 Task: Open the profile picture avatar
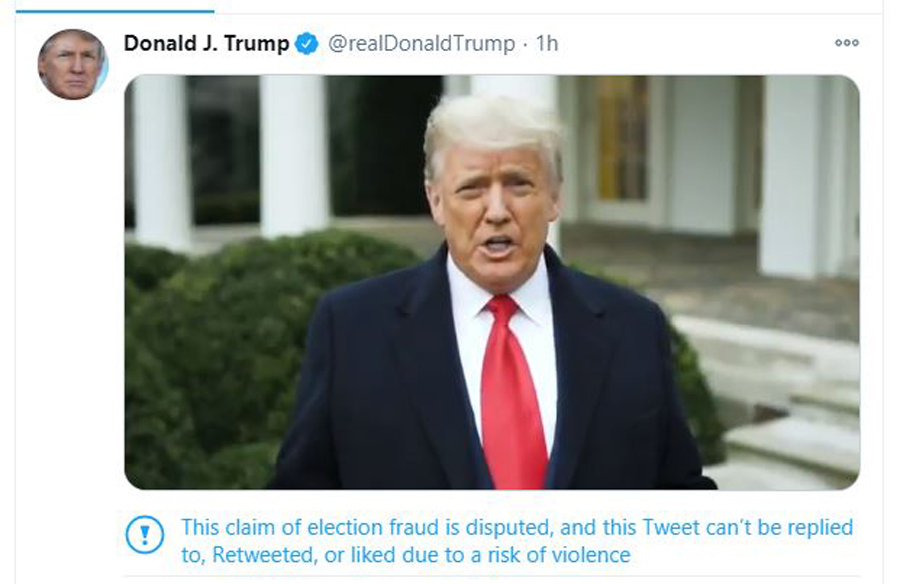click(72, 64)
